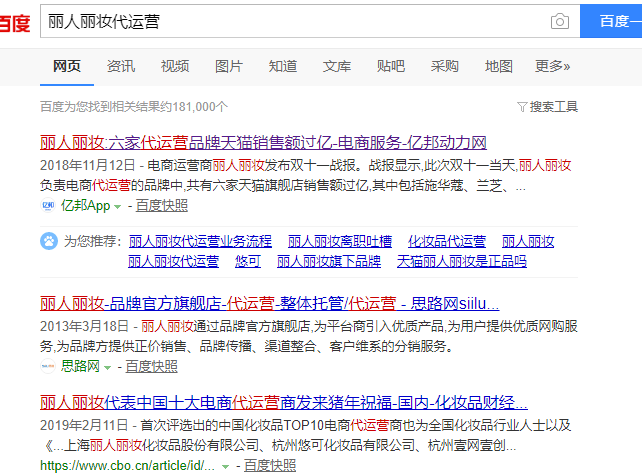642x476 pixels.
Task: Click the camera image-search icon
Action: 560,21
